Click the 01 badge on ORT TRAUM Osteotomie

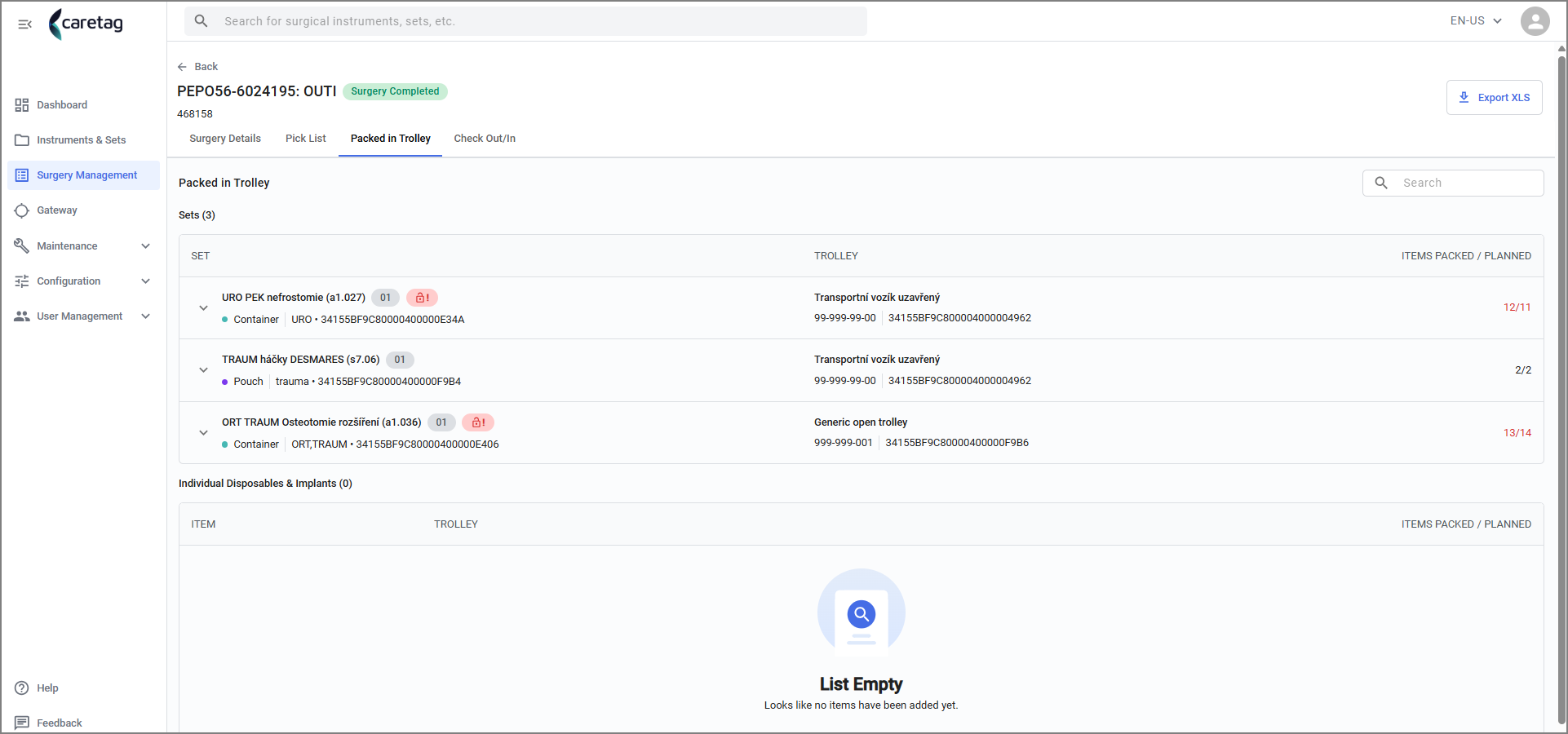click(x=441, y=422)
